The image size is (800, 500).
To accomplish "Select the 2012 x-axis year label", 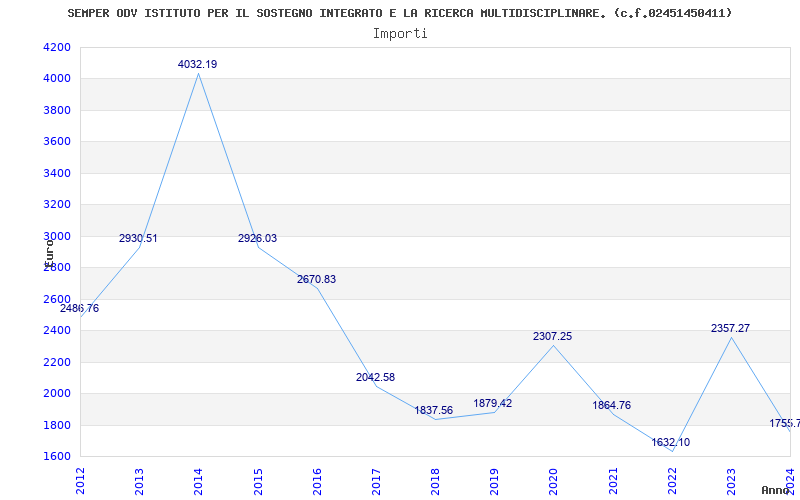I will [80, 481].
